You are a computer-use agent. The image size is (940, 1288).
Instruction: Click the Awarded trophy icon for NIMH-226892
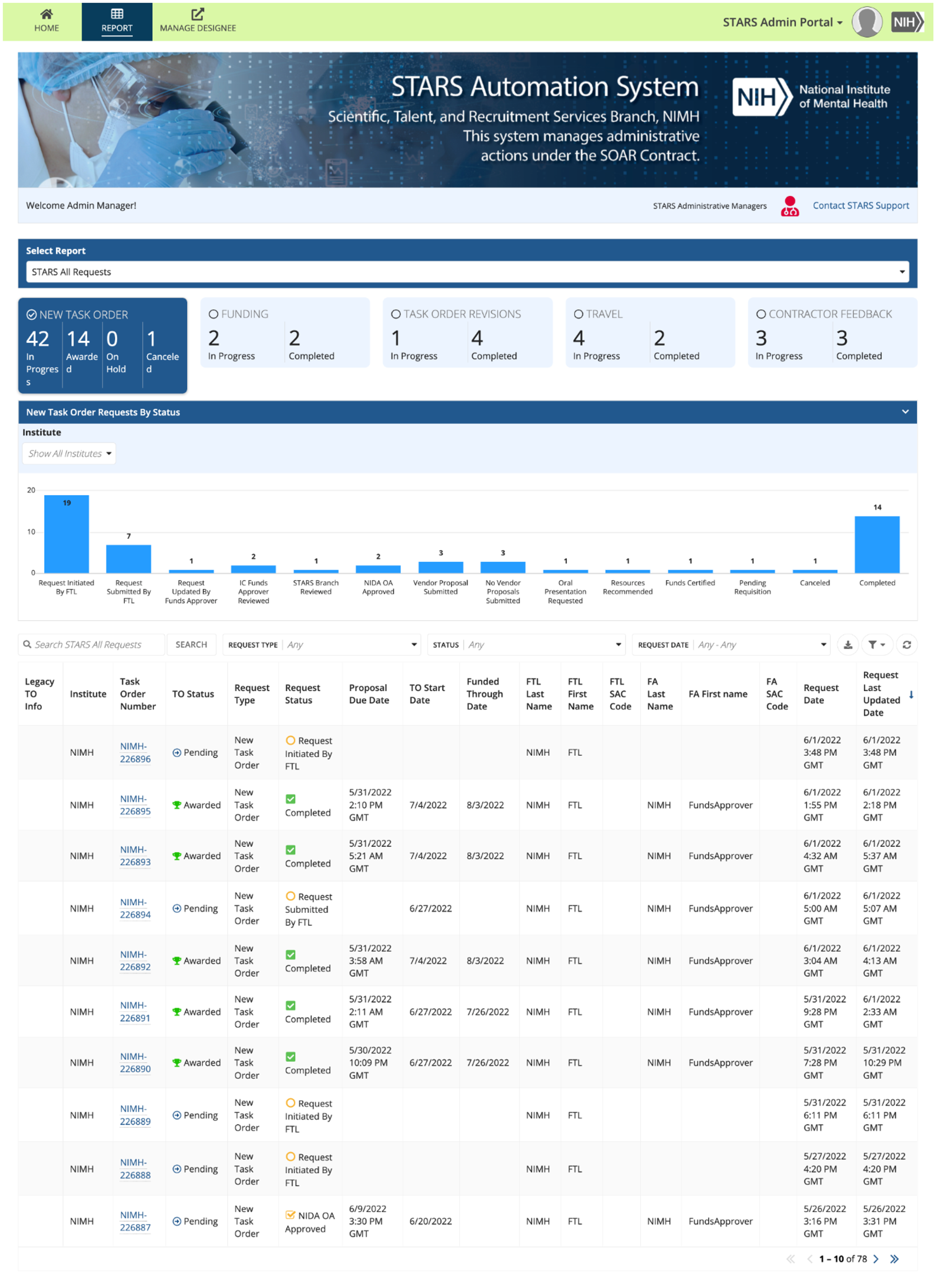176,960
